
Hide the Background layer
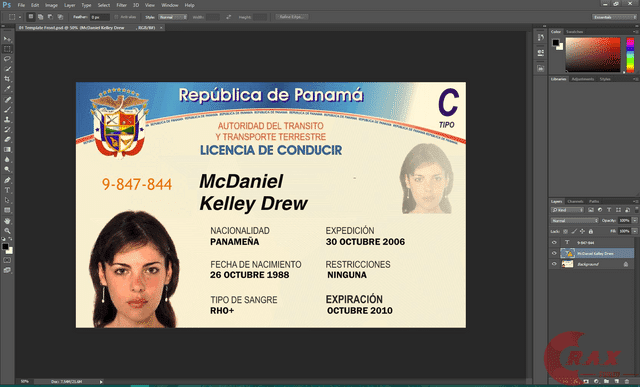554,264
